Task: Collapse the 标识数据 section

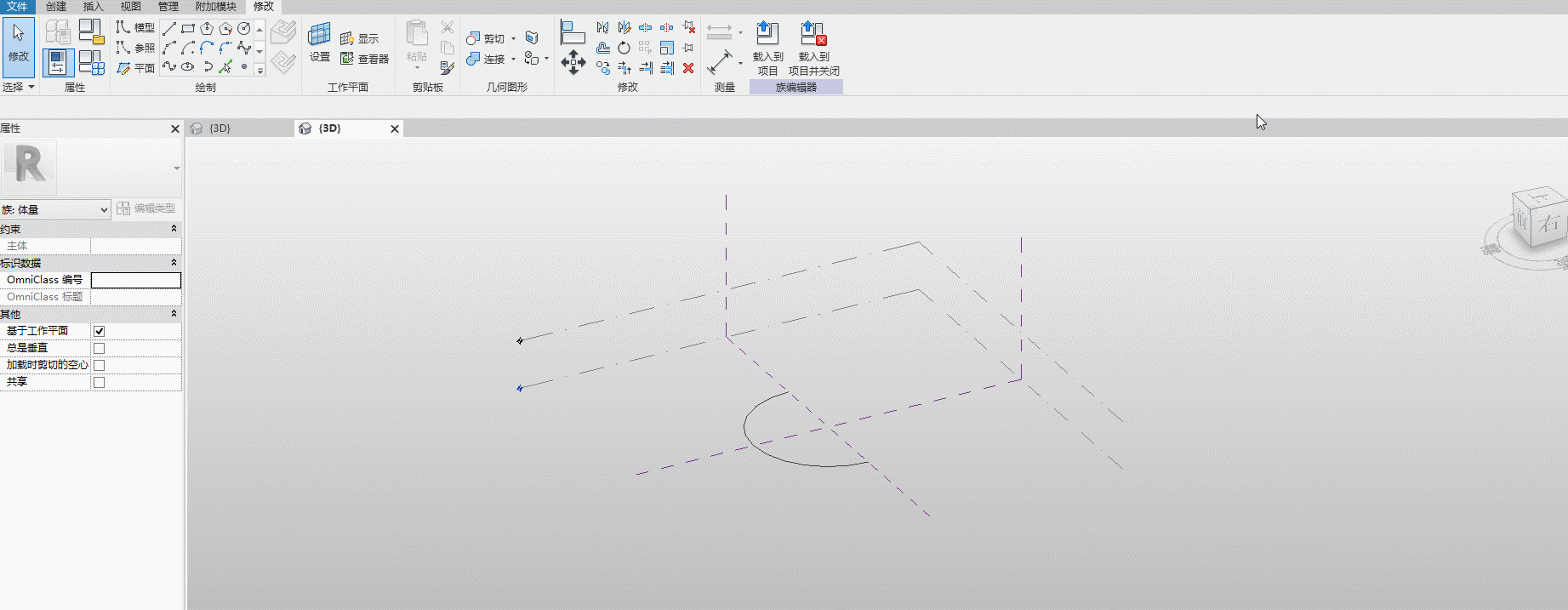Action: tap(174, 263)
